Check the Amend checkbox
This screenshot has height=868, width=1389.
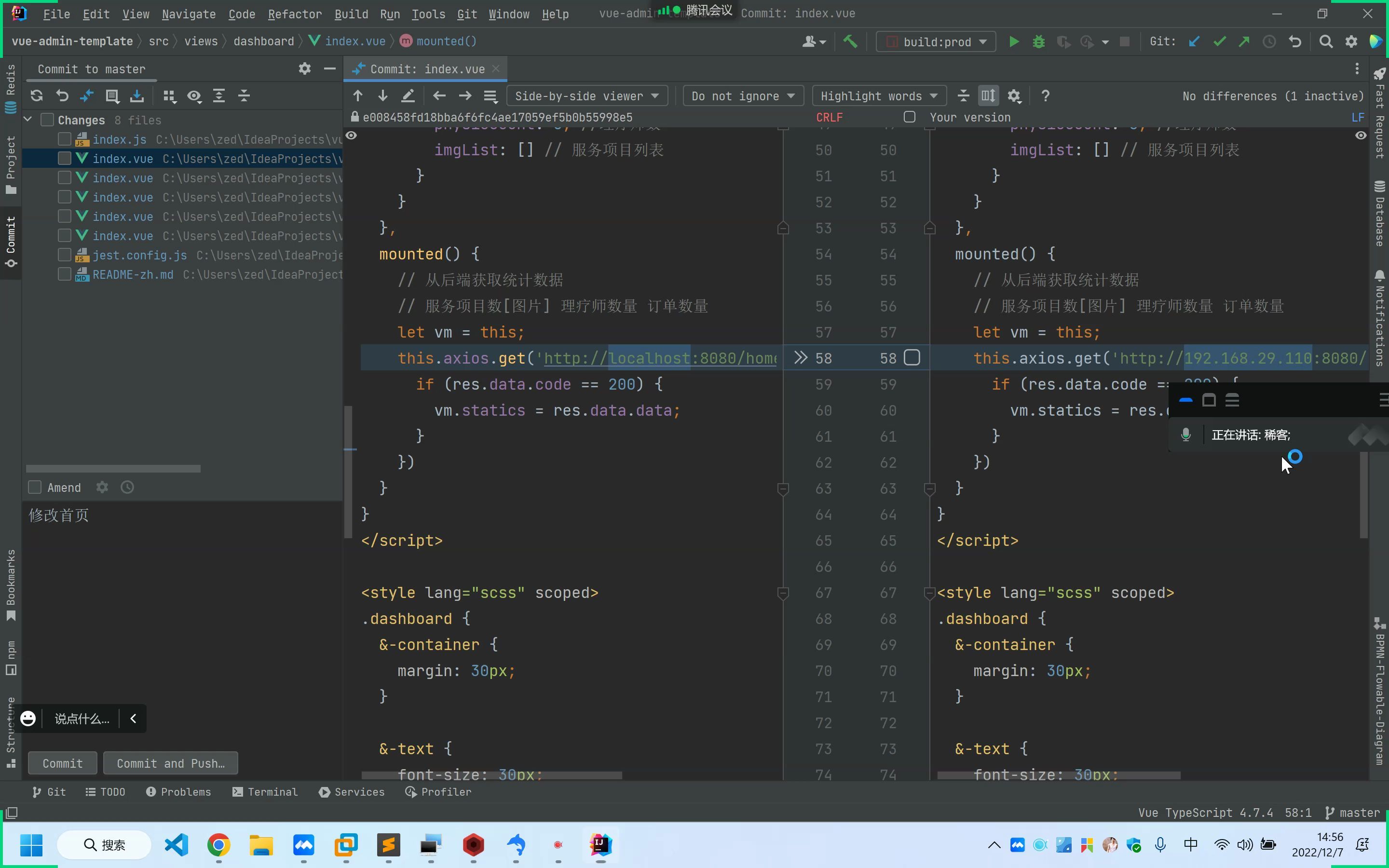tap(35, 488)
